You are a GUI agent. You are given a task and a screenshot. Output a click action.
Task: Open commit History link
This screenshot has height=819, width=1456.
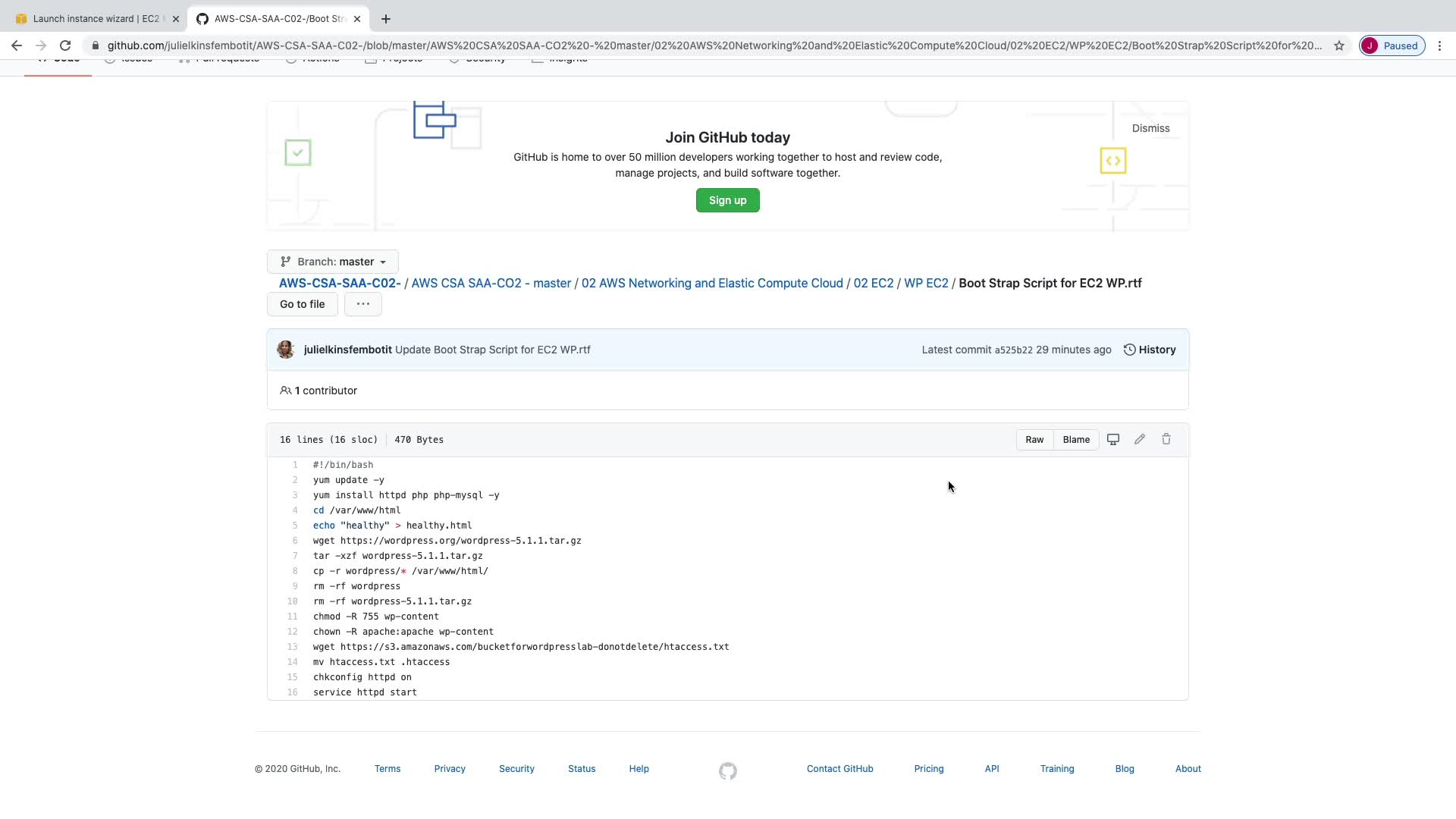(1149, 350)
